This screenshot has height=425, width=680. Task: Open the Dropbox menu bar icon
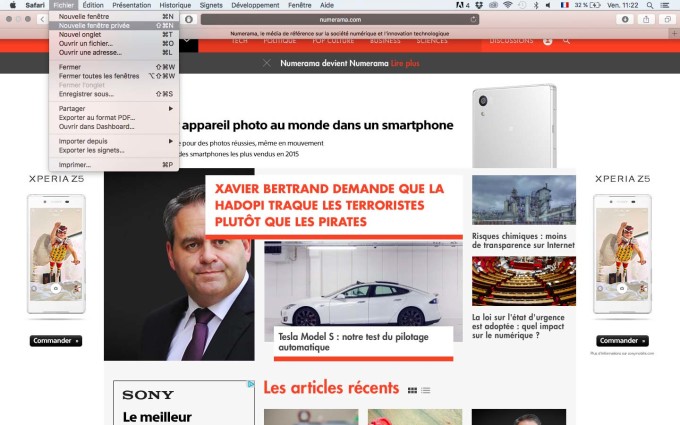(479, 5)
